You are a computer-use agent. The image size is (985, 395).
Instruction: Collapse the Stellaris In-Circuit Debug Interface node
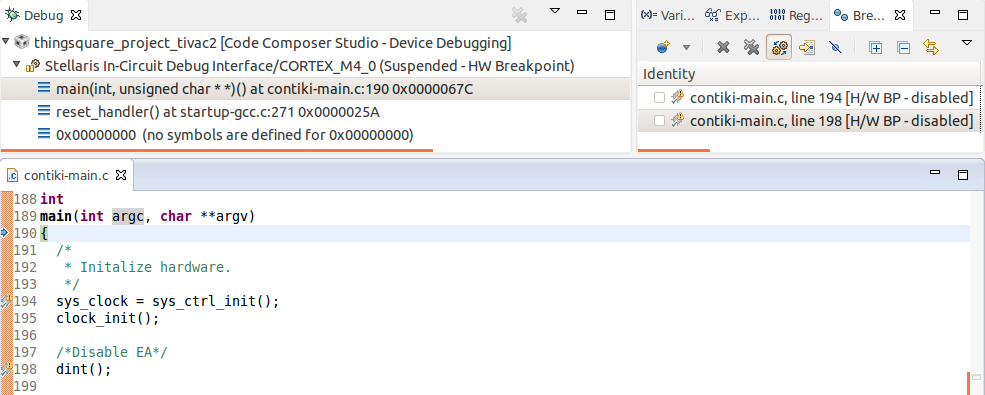point(17,64)
